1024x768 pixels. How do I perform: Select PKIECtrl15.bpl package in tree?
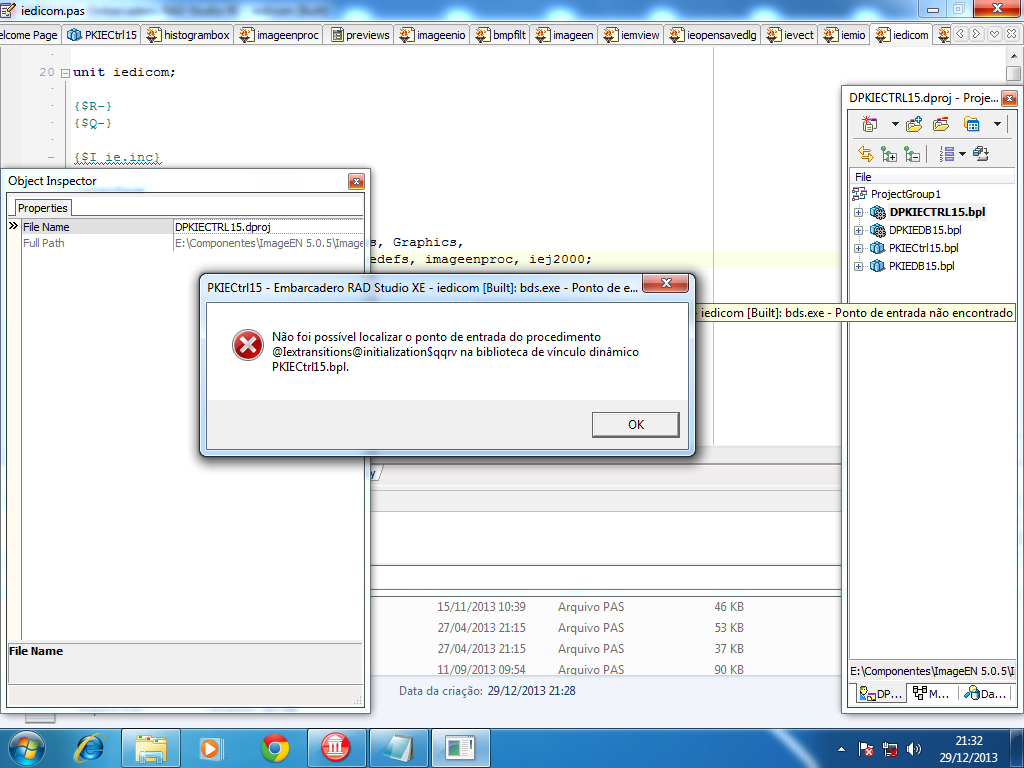(x=923, y=248)
